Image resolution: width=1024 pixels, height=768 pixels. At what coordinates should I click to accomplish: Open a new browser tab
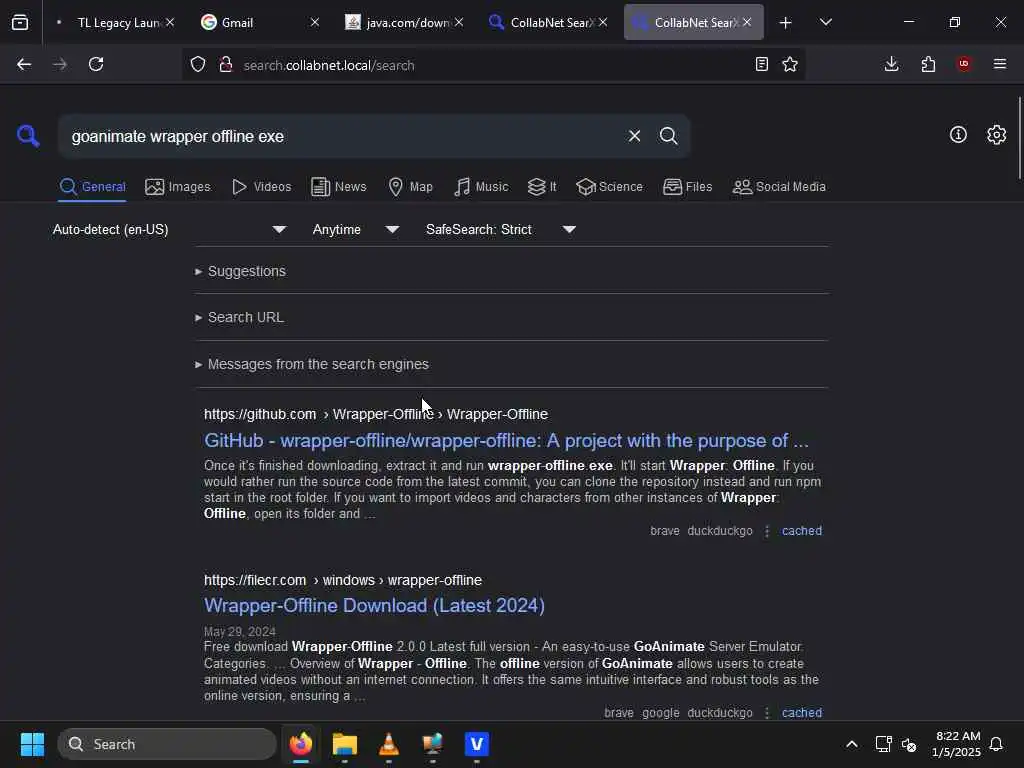pos(785,22)
